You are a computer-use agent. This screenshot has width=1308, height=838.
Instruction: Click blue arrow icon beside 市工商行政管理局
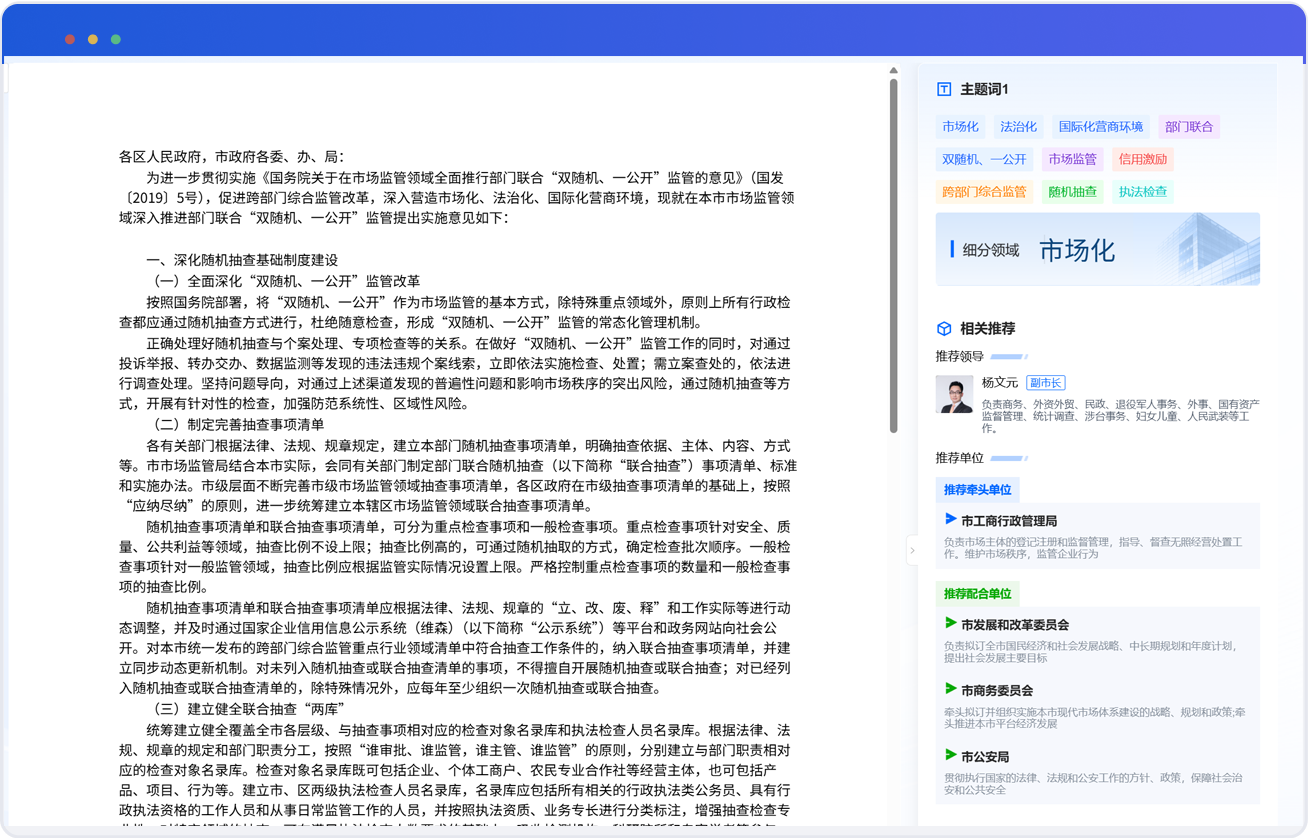951,519
